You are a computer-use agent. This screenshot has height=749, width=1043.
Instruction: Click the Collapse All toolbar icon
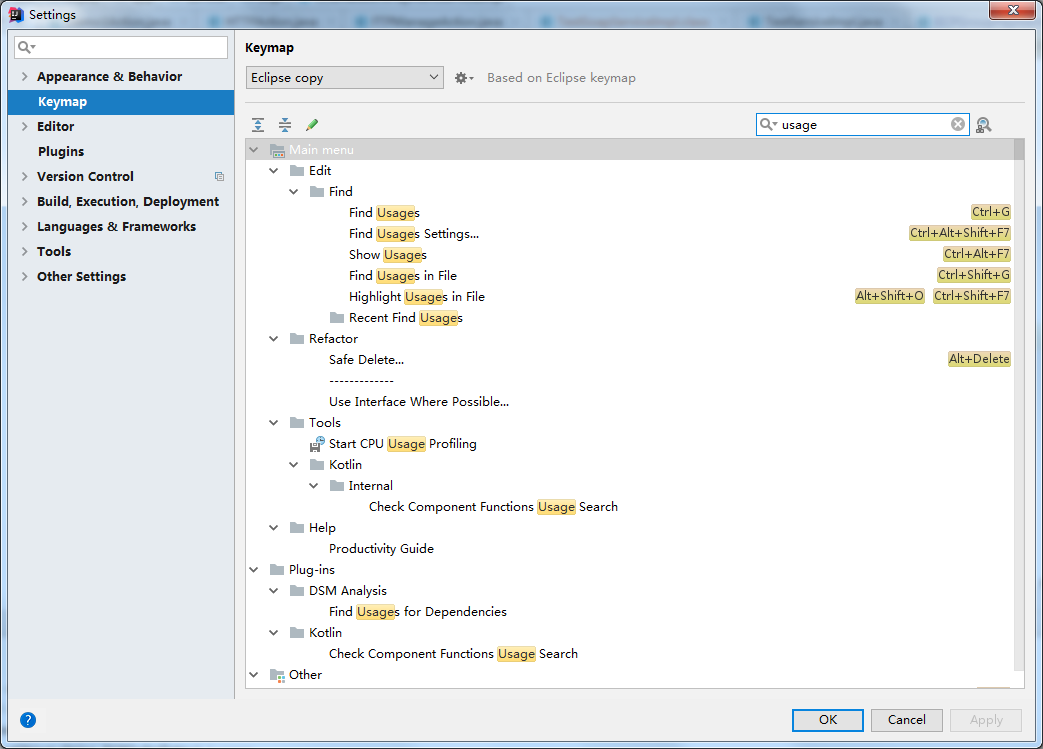pyautogui.click(x=285, y=125)
